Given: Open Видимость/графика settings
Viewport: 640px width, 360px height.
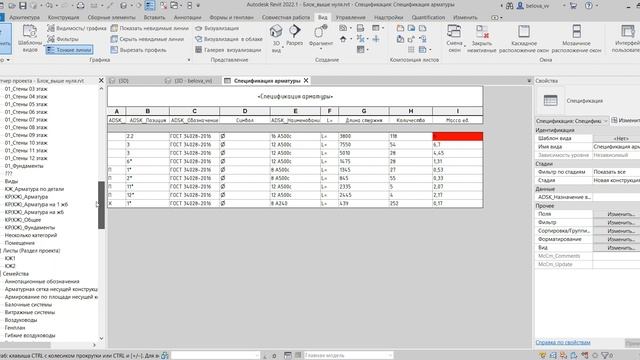Looking at the screenshot, I should [x=76, y=28].
